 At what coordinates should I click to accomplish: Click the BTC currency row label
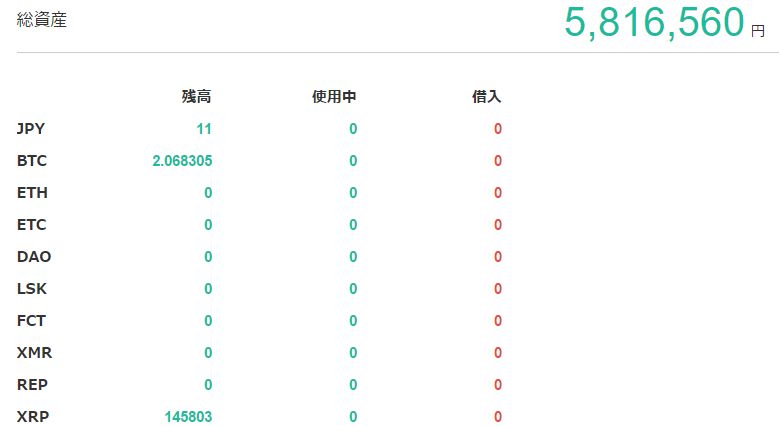[x=32, y=161]
